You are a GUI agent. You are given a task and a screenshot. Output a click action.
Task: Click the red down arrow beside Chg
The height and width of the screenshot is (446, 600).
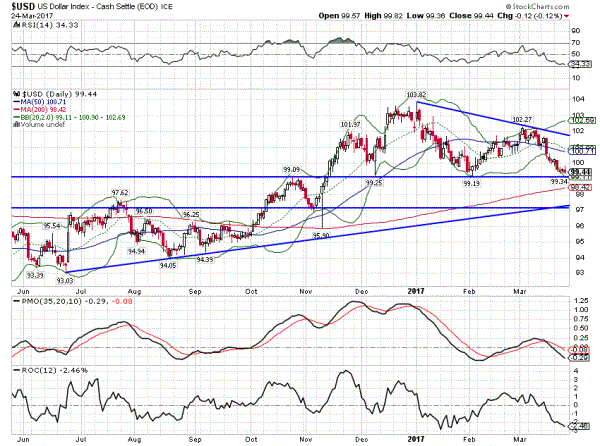(x=566, y=17)
